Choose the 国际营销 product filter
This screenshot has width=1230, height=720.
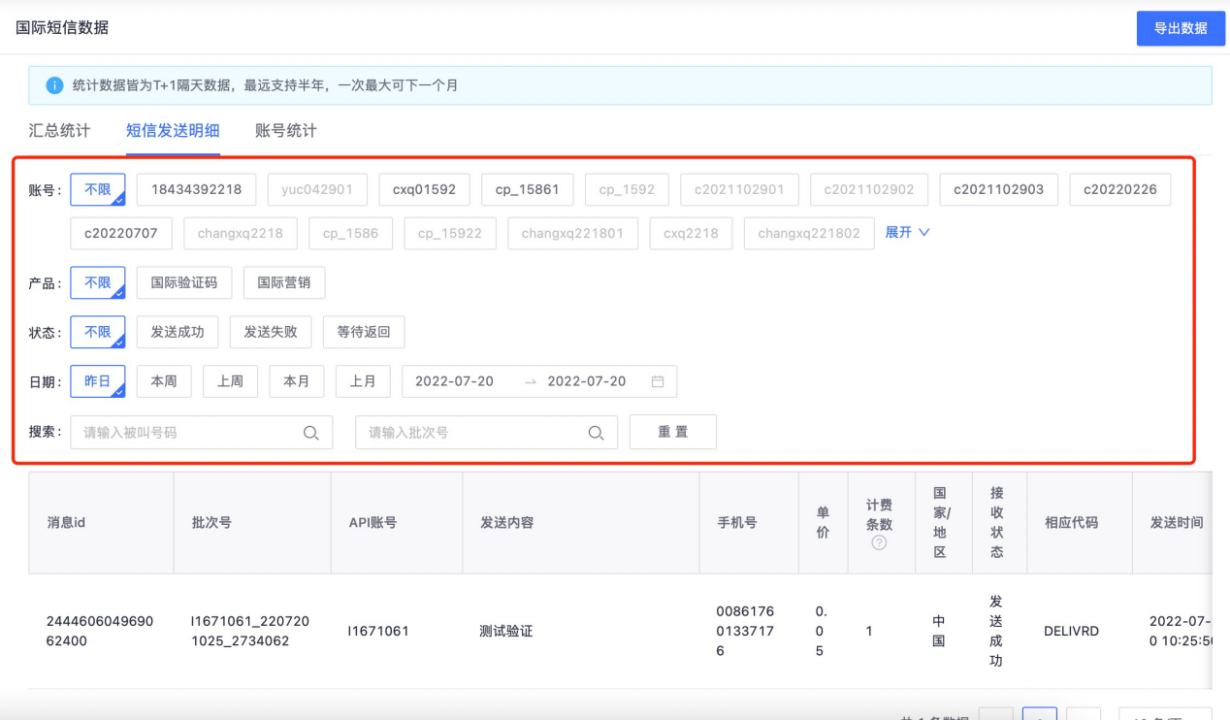pos(284,283)
